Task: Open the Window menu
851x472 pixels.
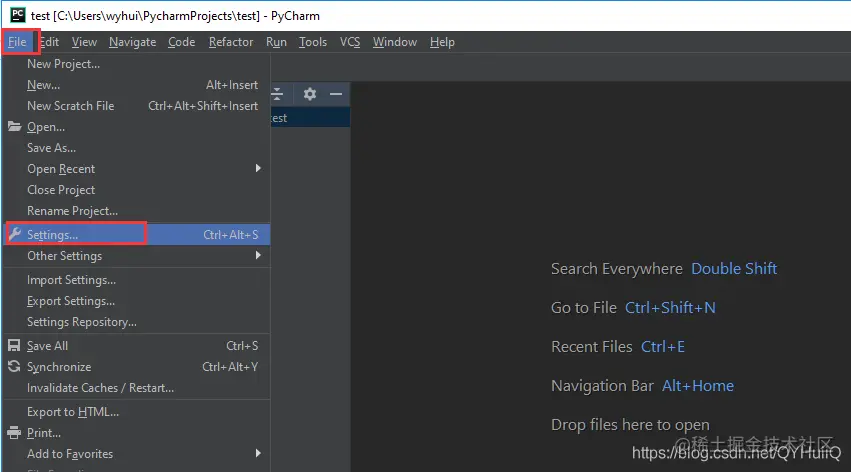Action: [x=395, y=42]
